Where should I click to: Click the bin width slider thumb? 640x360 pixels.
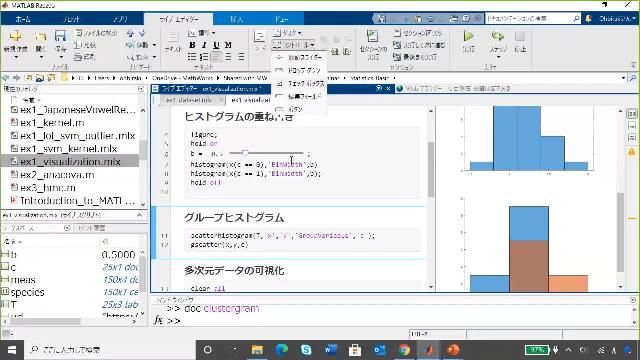point(245,153)
